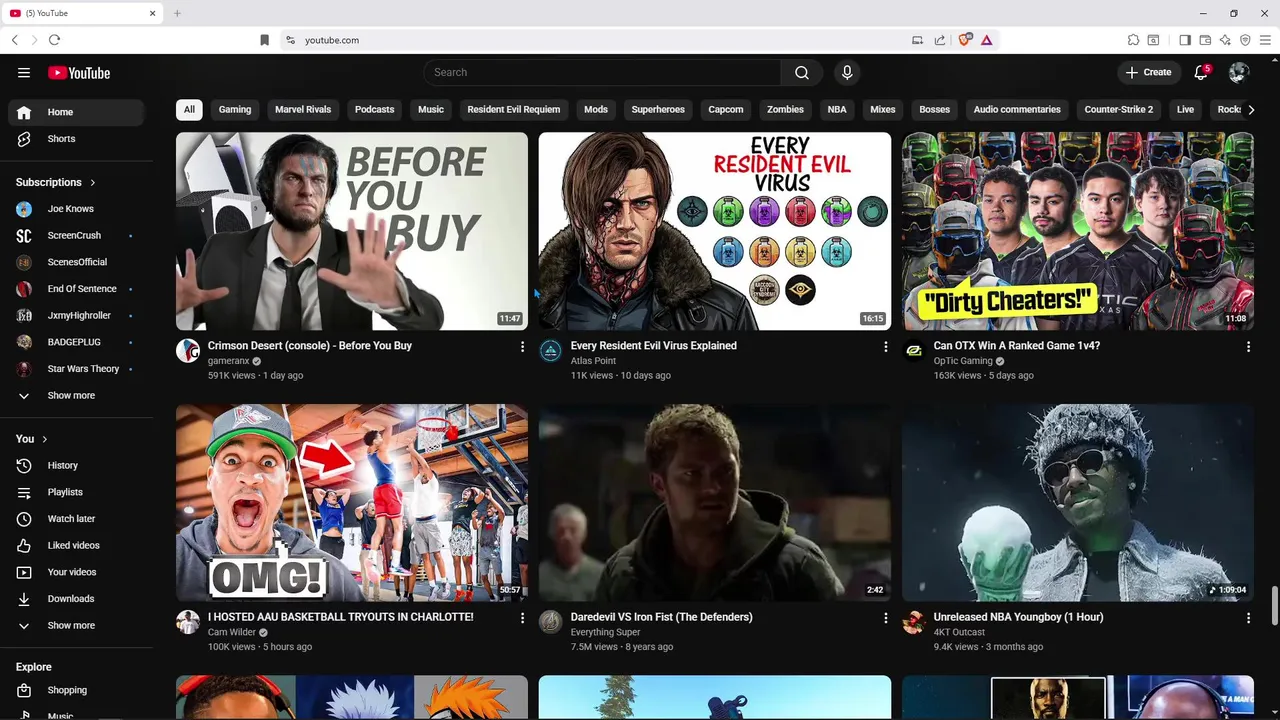
Task: Start voice search with the microphone
Action: click(x=847, y=72)
